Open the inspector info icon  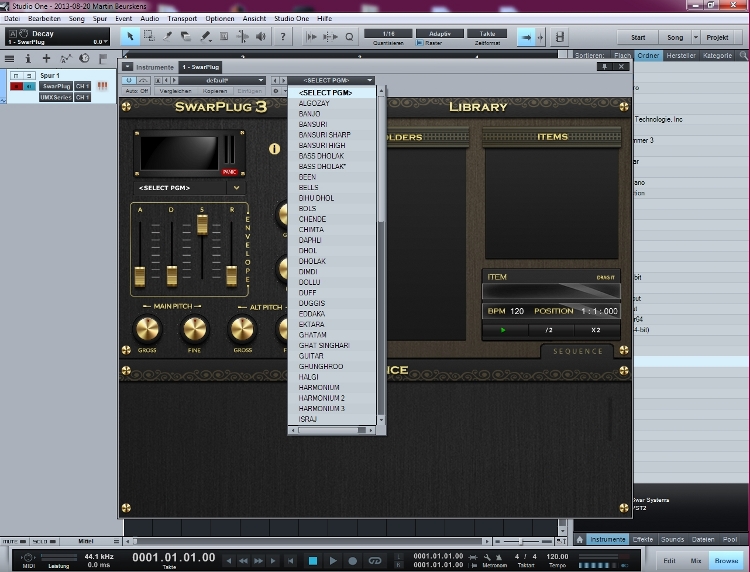coord(28,59)
